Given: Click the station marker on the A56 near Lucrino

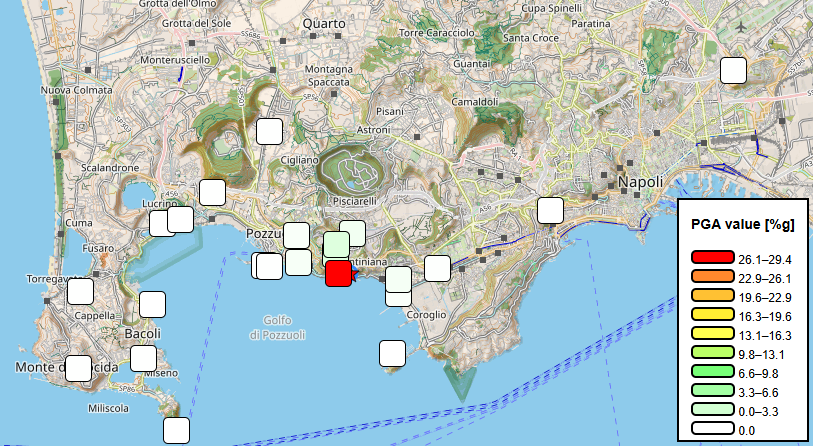Looking at the screenshot, I should [x=213, y=192].
